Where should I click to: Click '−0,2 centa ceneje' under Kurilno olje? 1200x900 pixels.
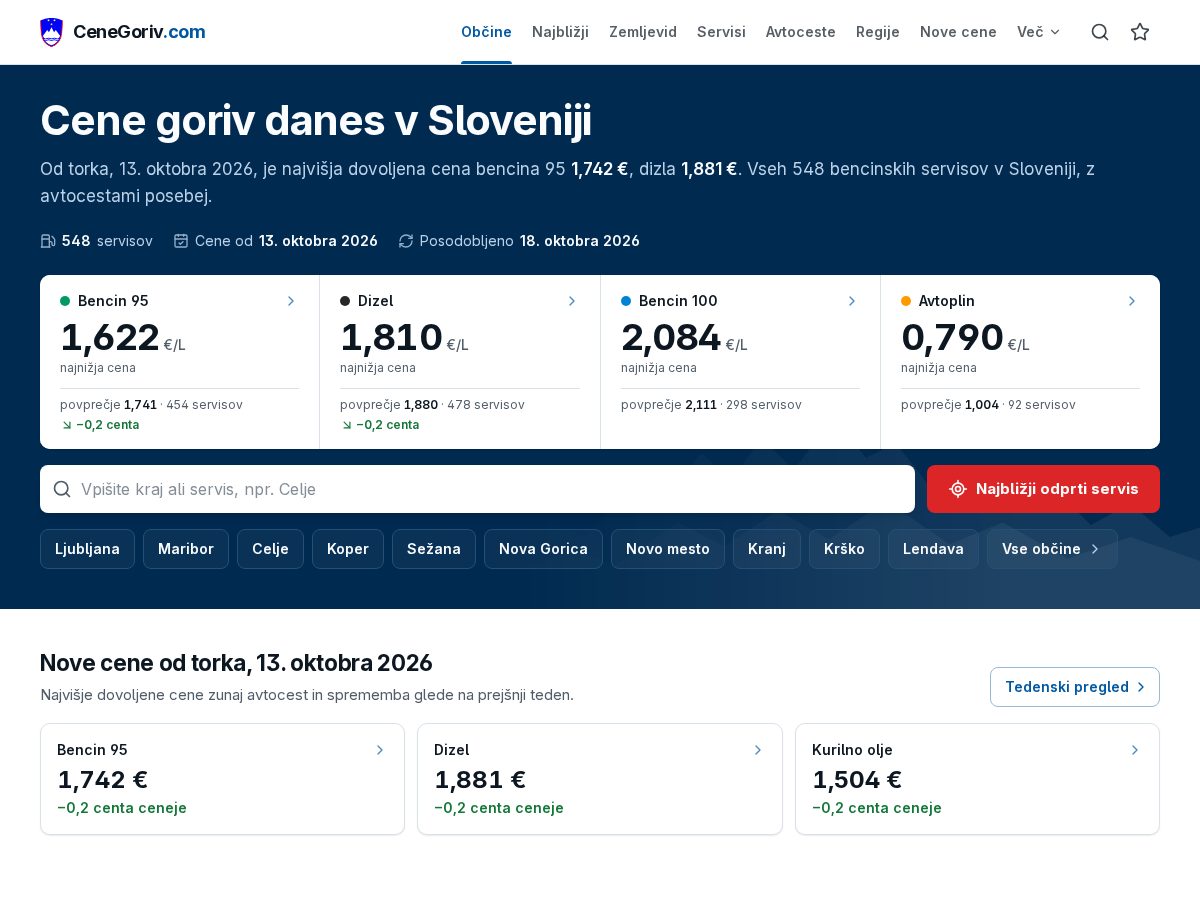click(x=877, y=808)
